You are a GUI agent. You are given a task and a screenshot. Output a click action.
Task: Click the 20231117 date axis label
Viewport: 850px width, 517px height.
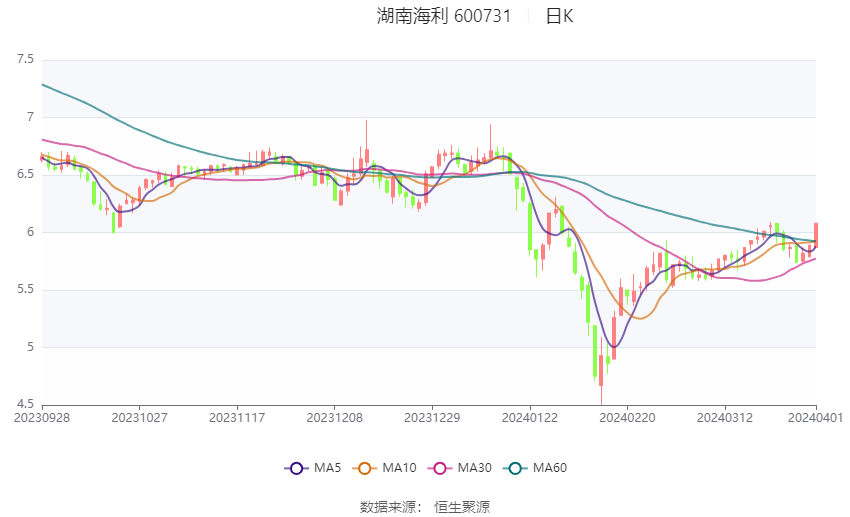(237, 416)
